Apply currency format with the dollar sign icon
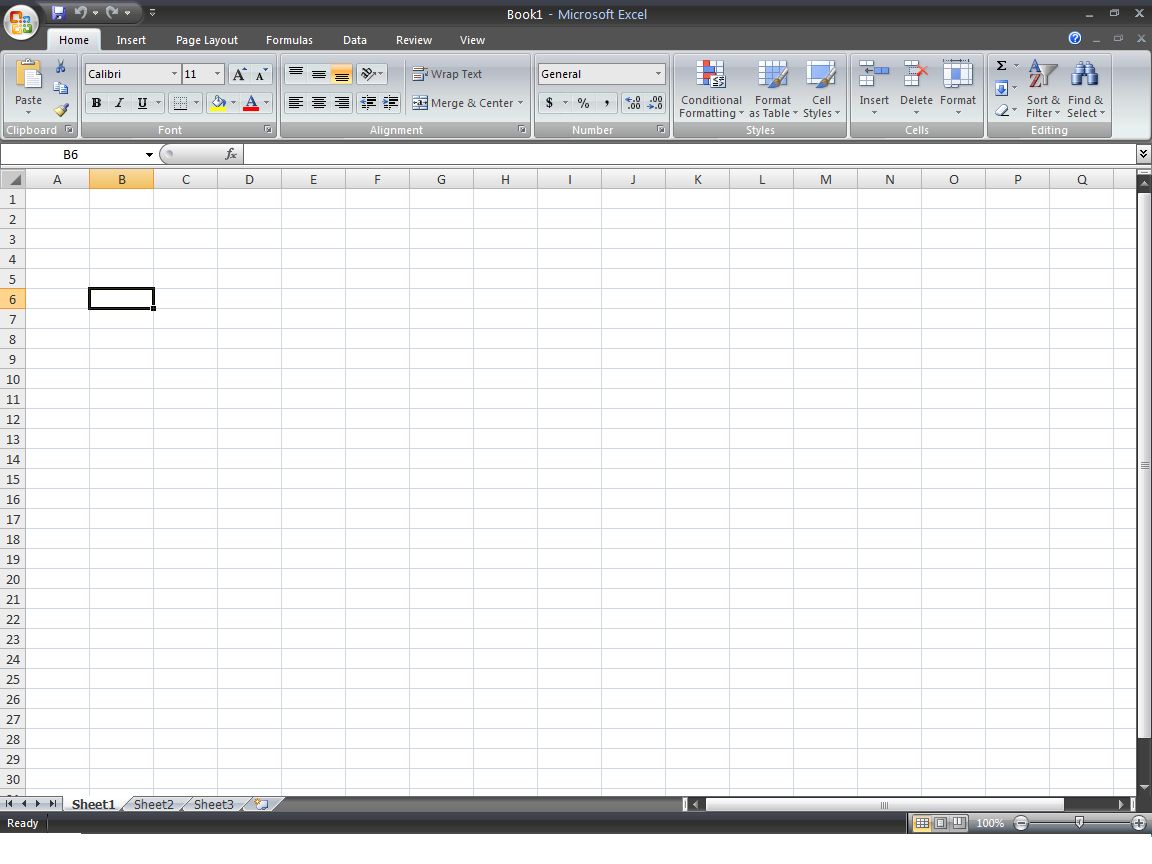 coord(549,103)
